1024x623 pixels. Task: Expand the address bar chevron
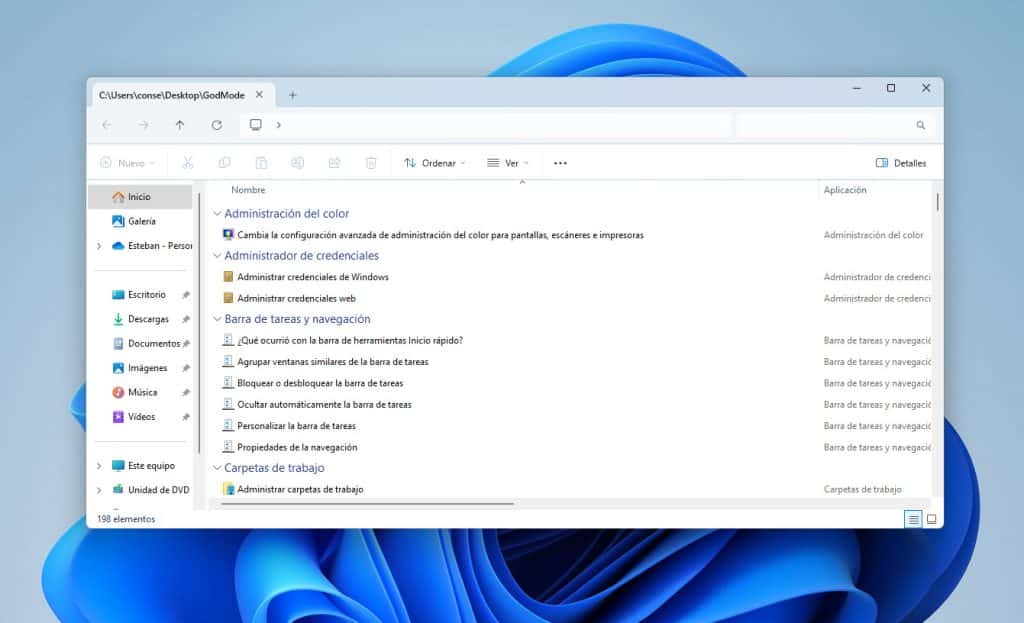pyautogui.click(x=279, y=125)
